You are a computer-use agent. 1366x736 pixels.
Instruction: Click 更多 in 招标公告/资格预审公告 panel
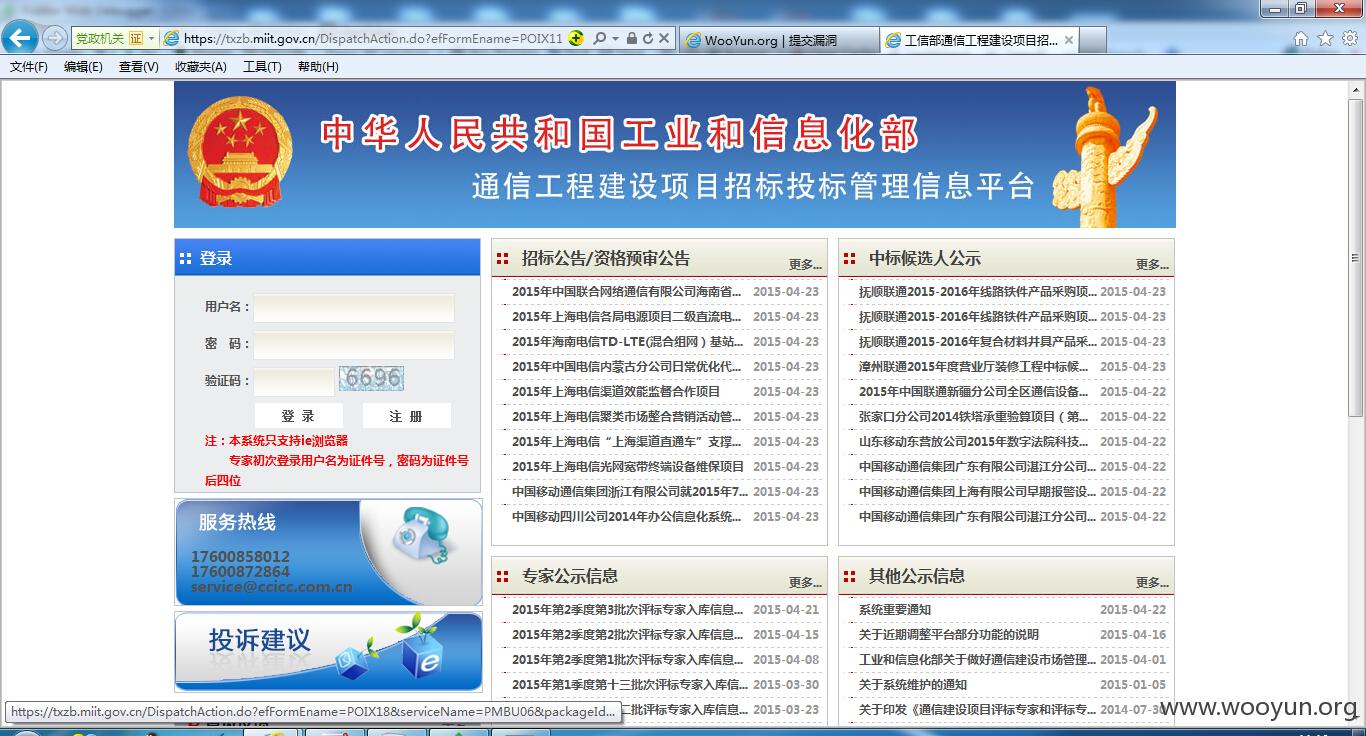click(805, 265)
